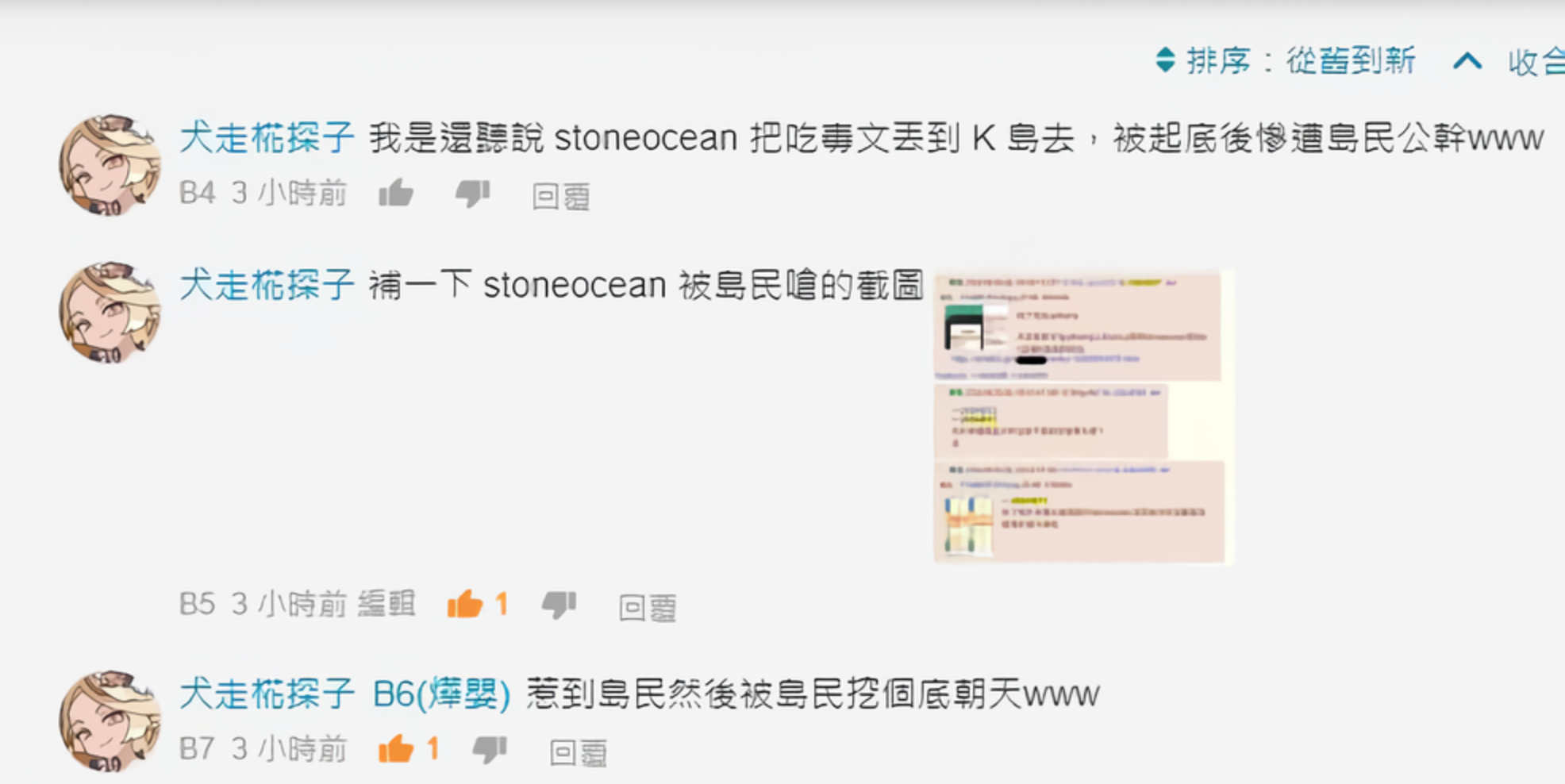Click the avatar on comment B7
This screenshot has width=1565, height=784.
click(110, 721)
